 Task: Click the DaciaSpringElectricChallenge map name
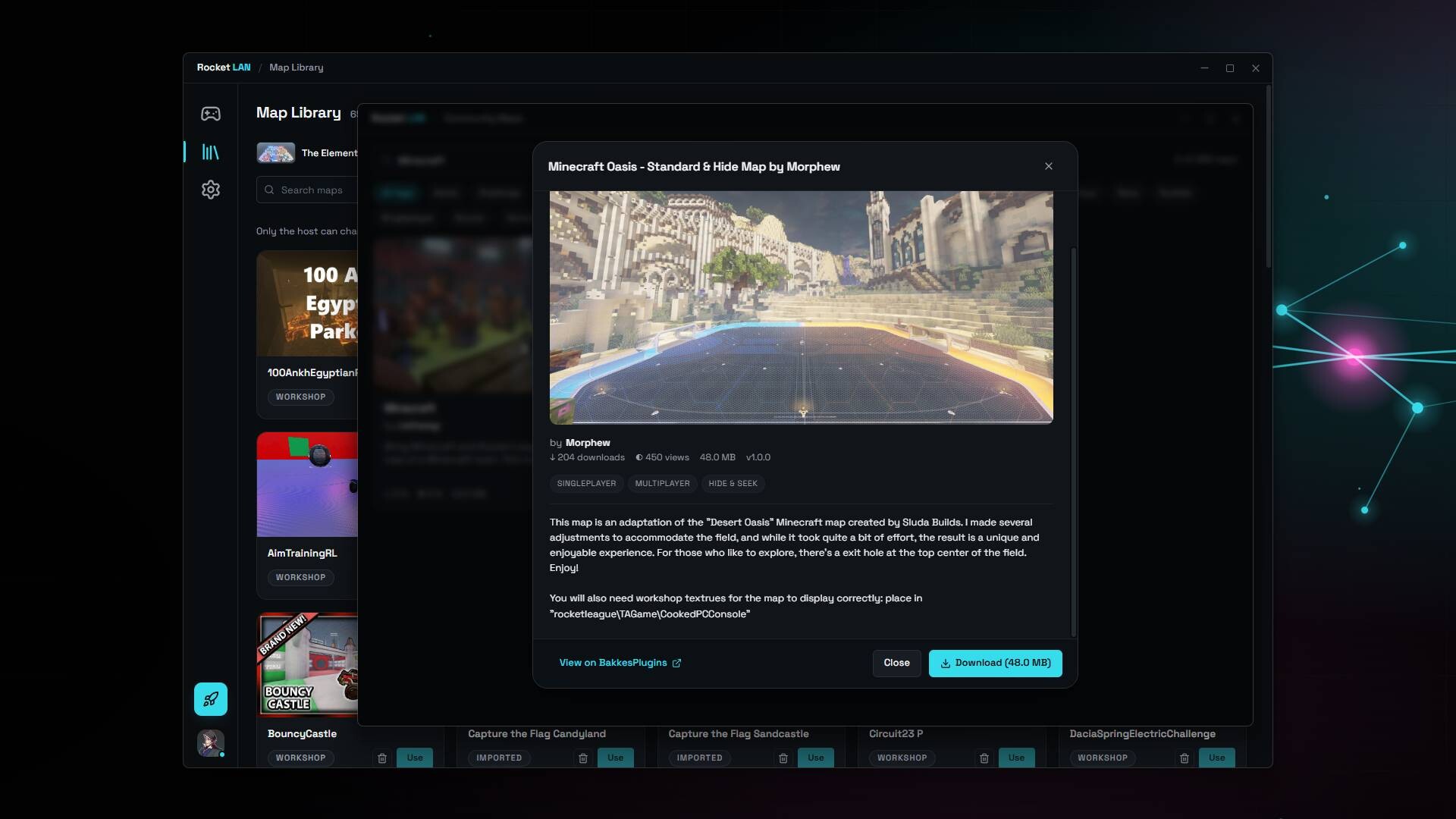coord(1142,734)
